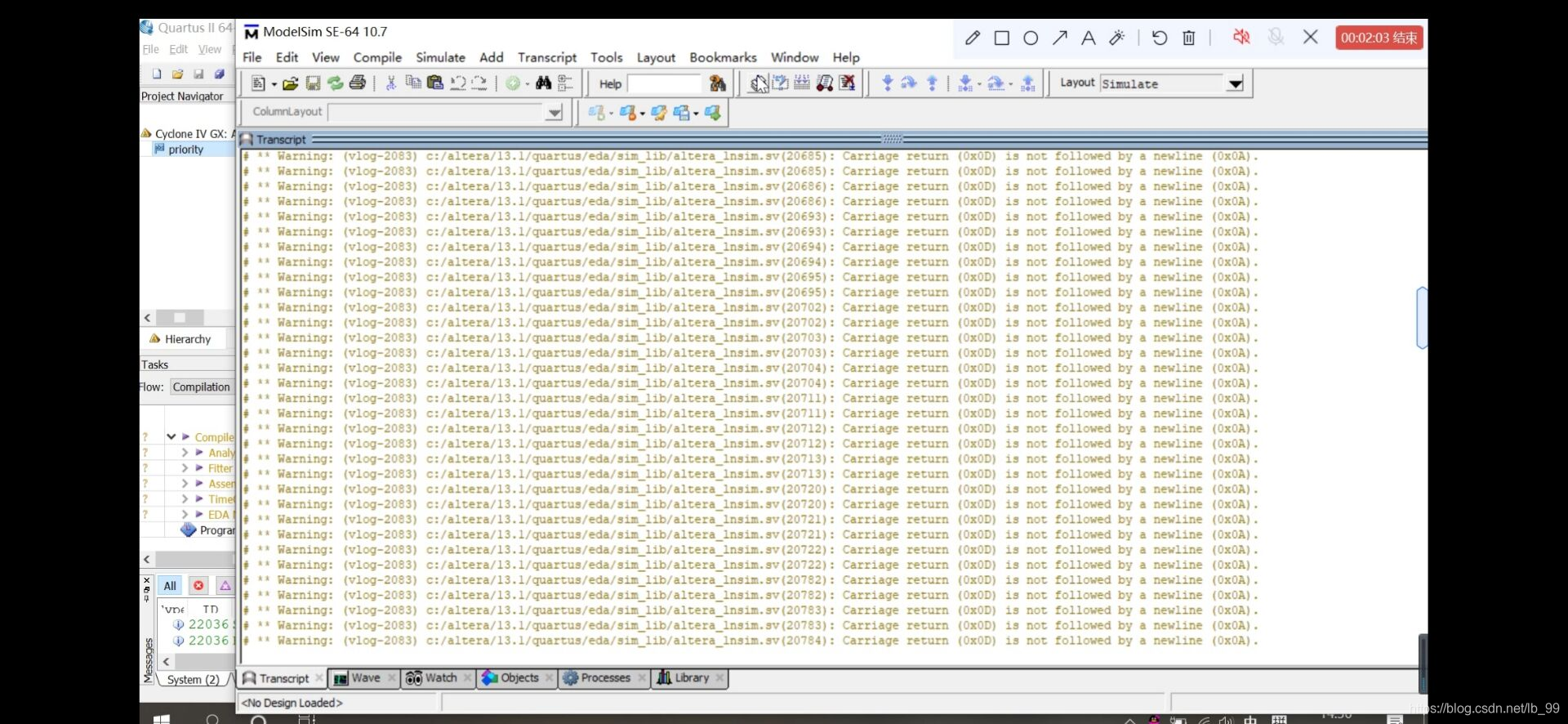Click the Copy toolbar icon

tap(413, 83)
